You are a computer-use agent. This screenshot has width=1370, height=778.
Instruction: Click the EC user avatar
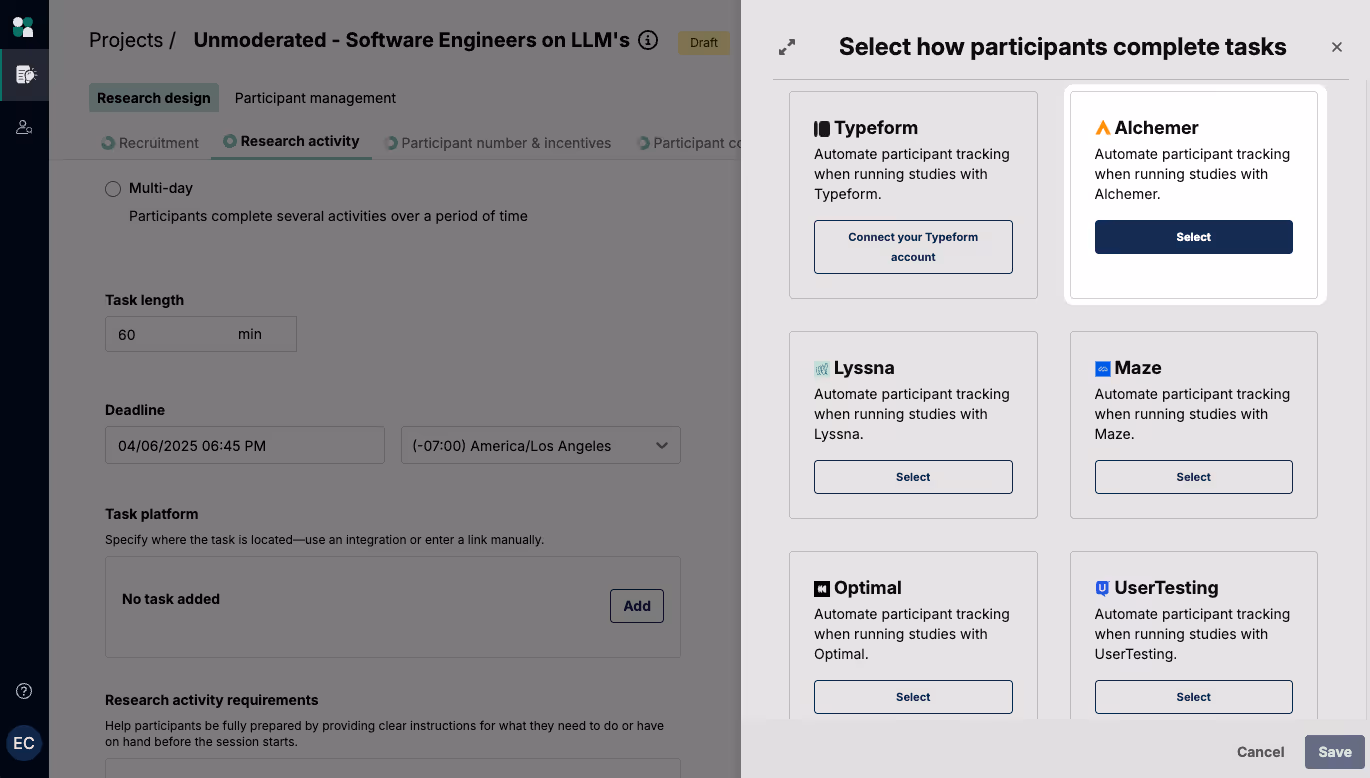[24, 743]
